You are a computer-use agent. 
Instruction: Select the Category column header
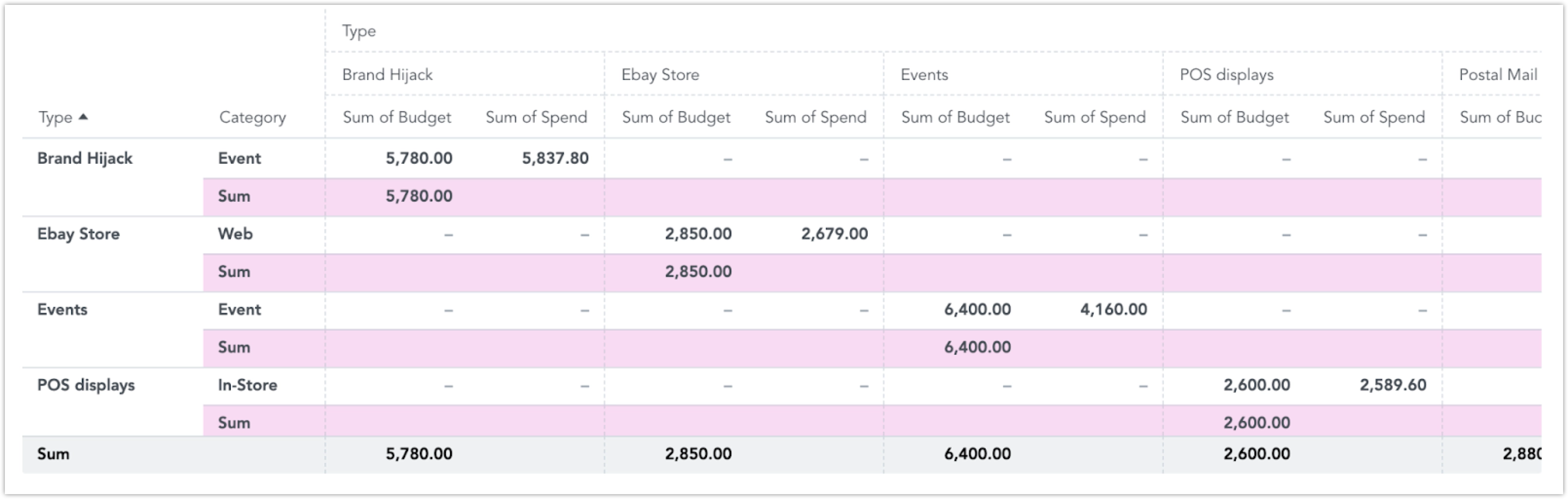pos(252,117)
